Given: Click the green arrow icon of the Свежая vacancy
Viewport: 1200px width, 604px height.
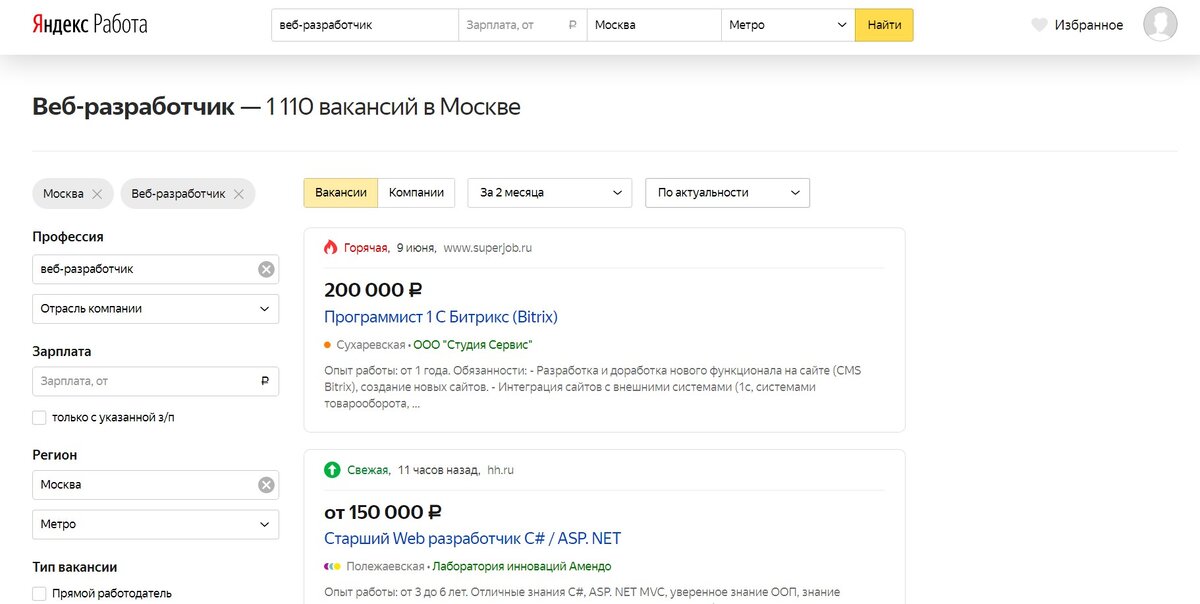Looking at the screenshot, I should tap(332, 469).
